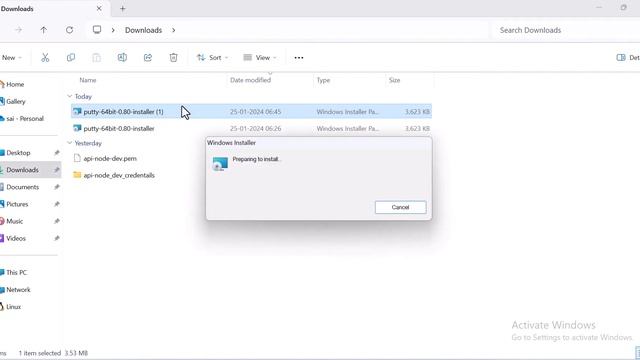Select api-node-dev.pem file name

pos(110,158)
